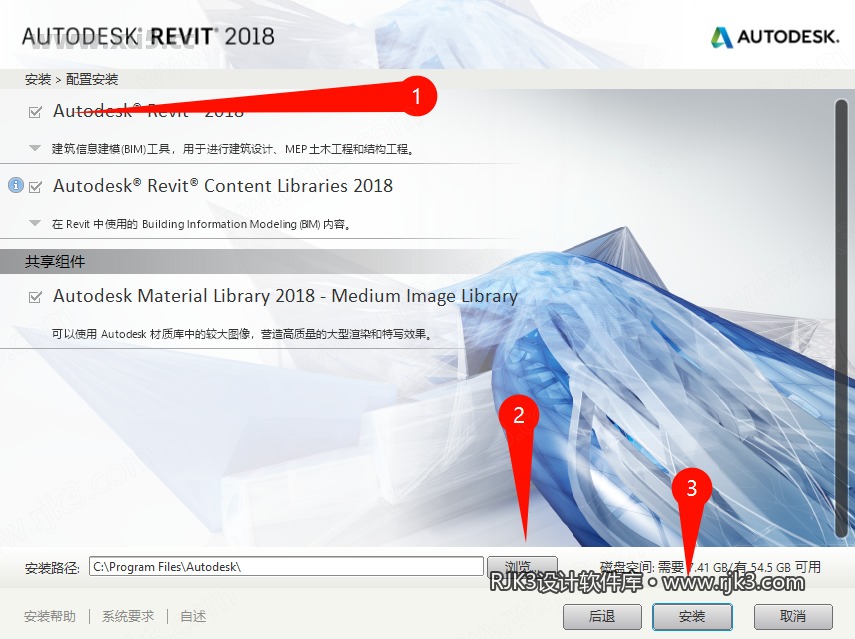Click the Autodesk Revit Content Libraries 2018 title
The image size is (855, 639).
[222, 186]
